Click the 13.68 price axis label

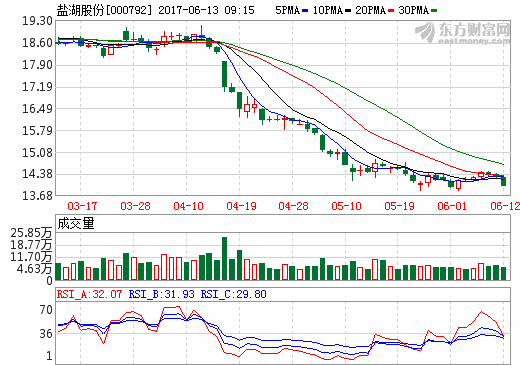[x=38, y=196]
